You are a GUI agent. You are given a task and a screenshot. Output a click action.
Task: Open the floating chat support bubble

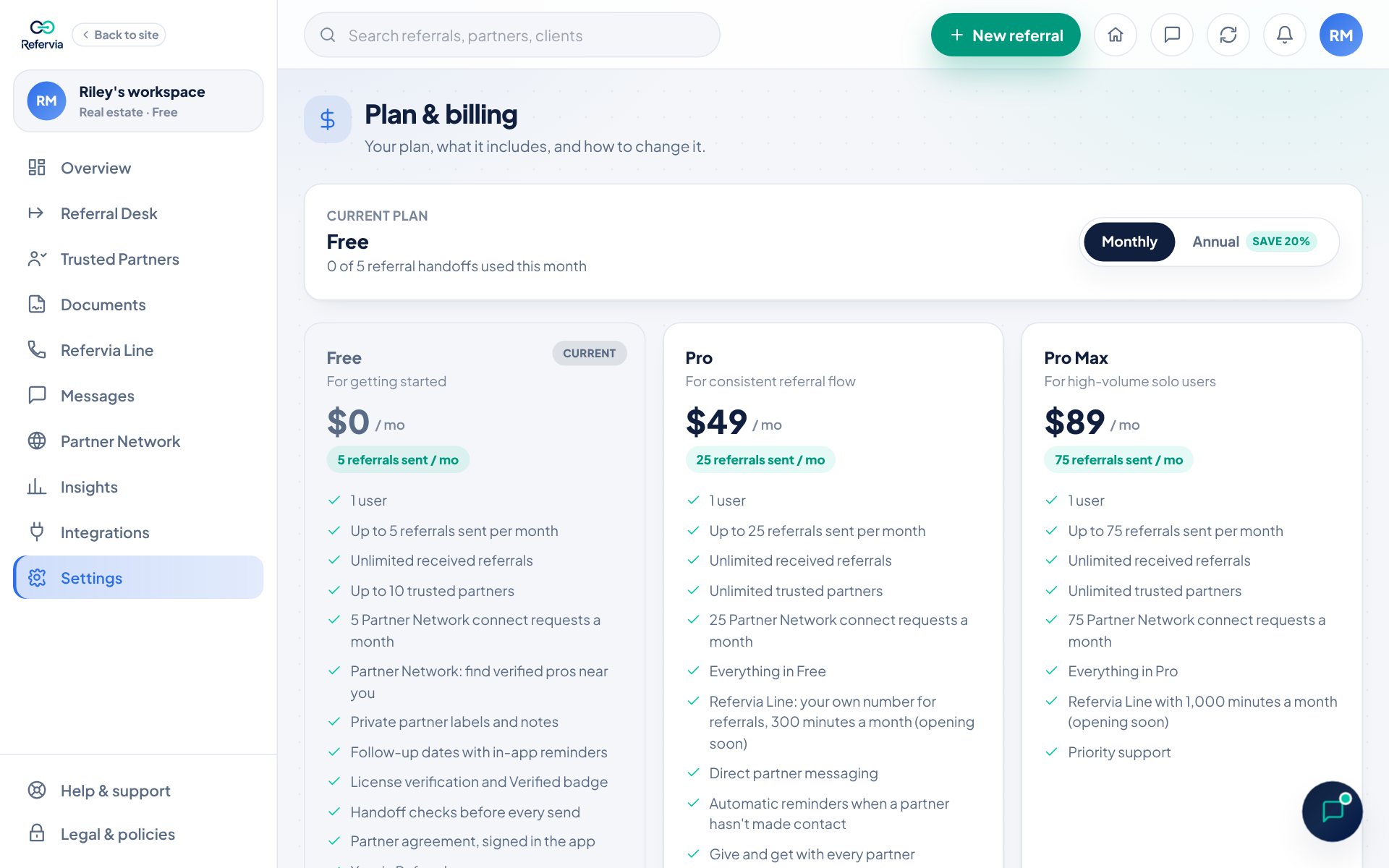tap(1333, 811)
